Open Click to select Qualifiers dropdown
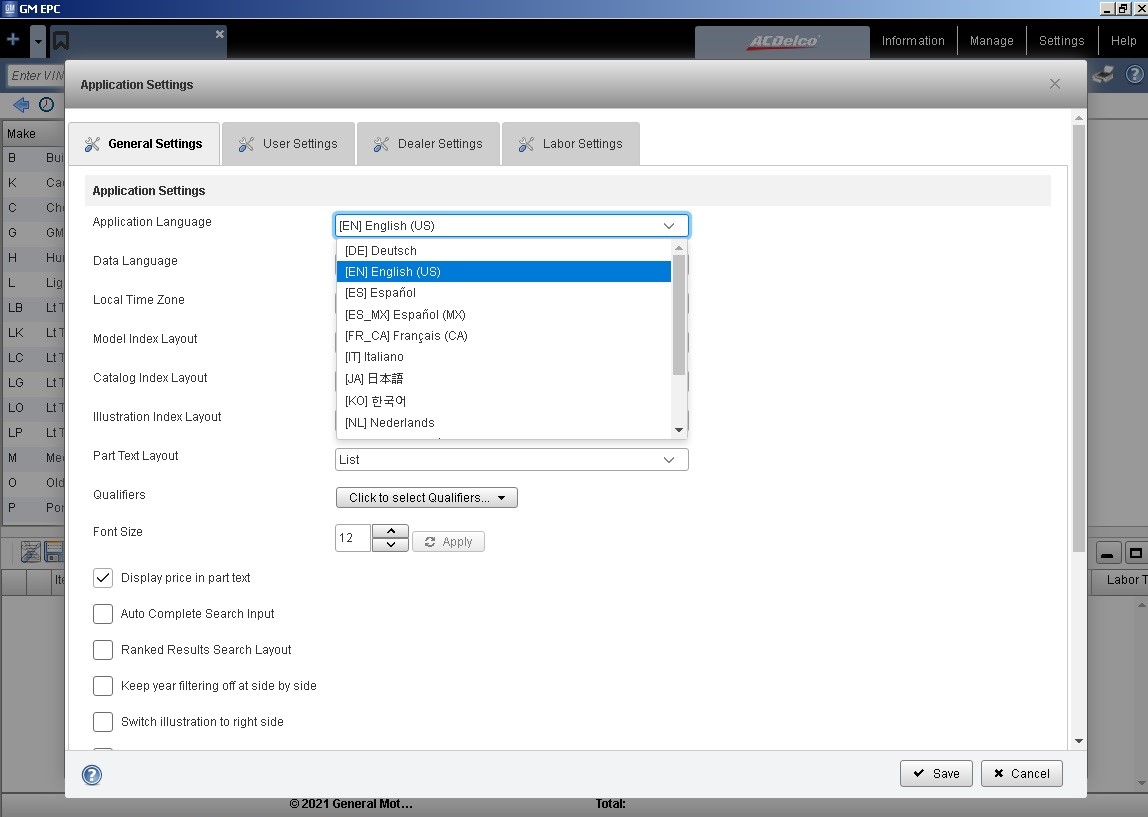Screen dimensions: 1148x817 click(x=427, y=498)
